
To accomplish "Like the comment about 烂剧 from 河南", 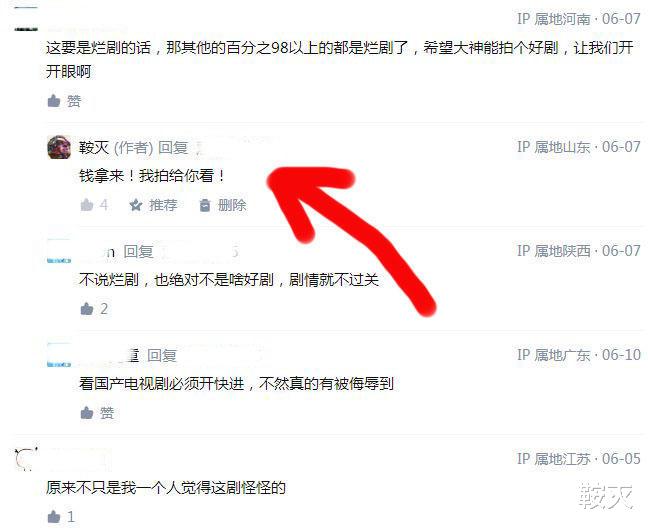I will click(x=54, y=100).
